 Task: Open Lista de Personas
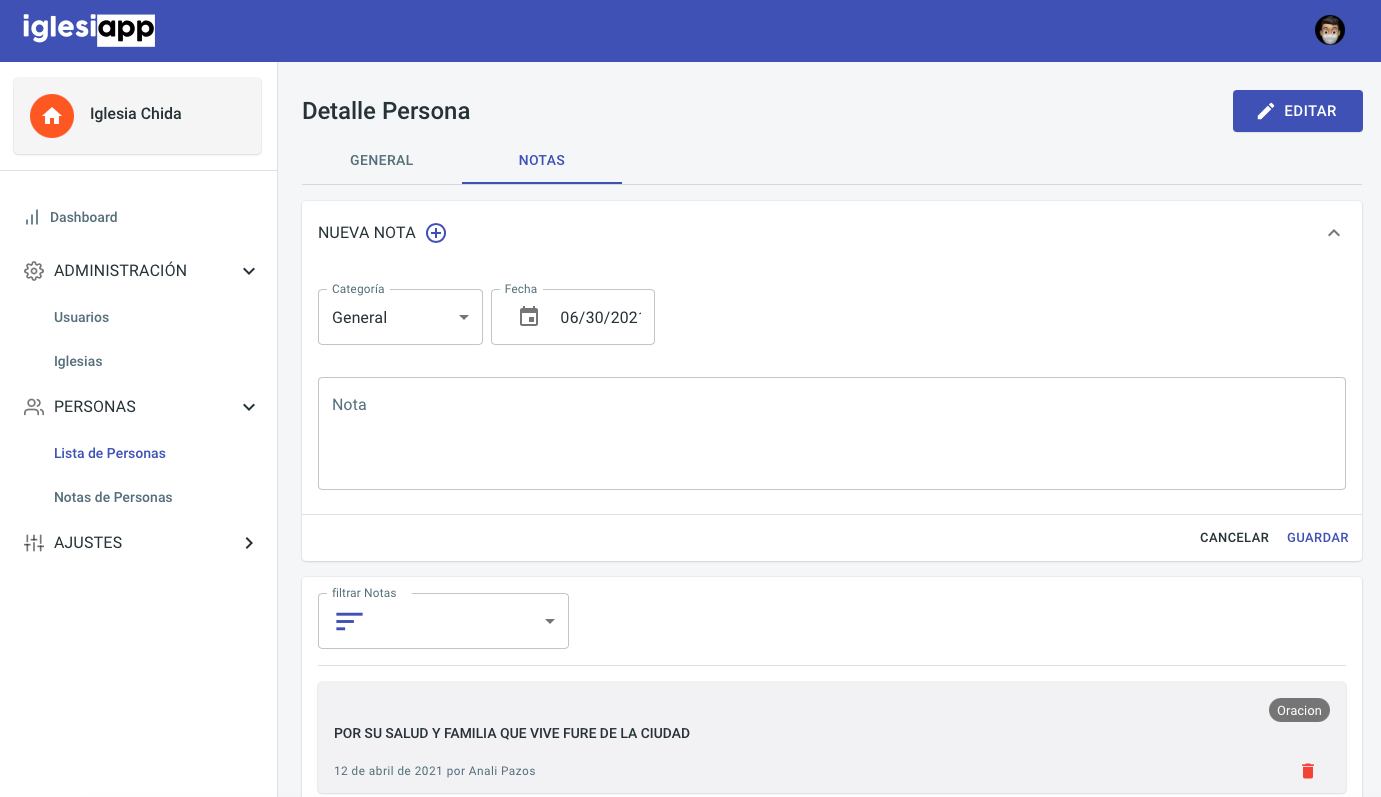click(110, 453)
